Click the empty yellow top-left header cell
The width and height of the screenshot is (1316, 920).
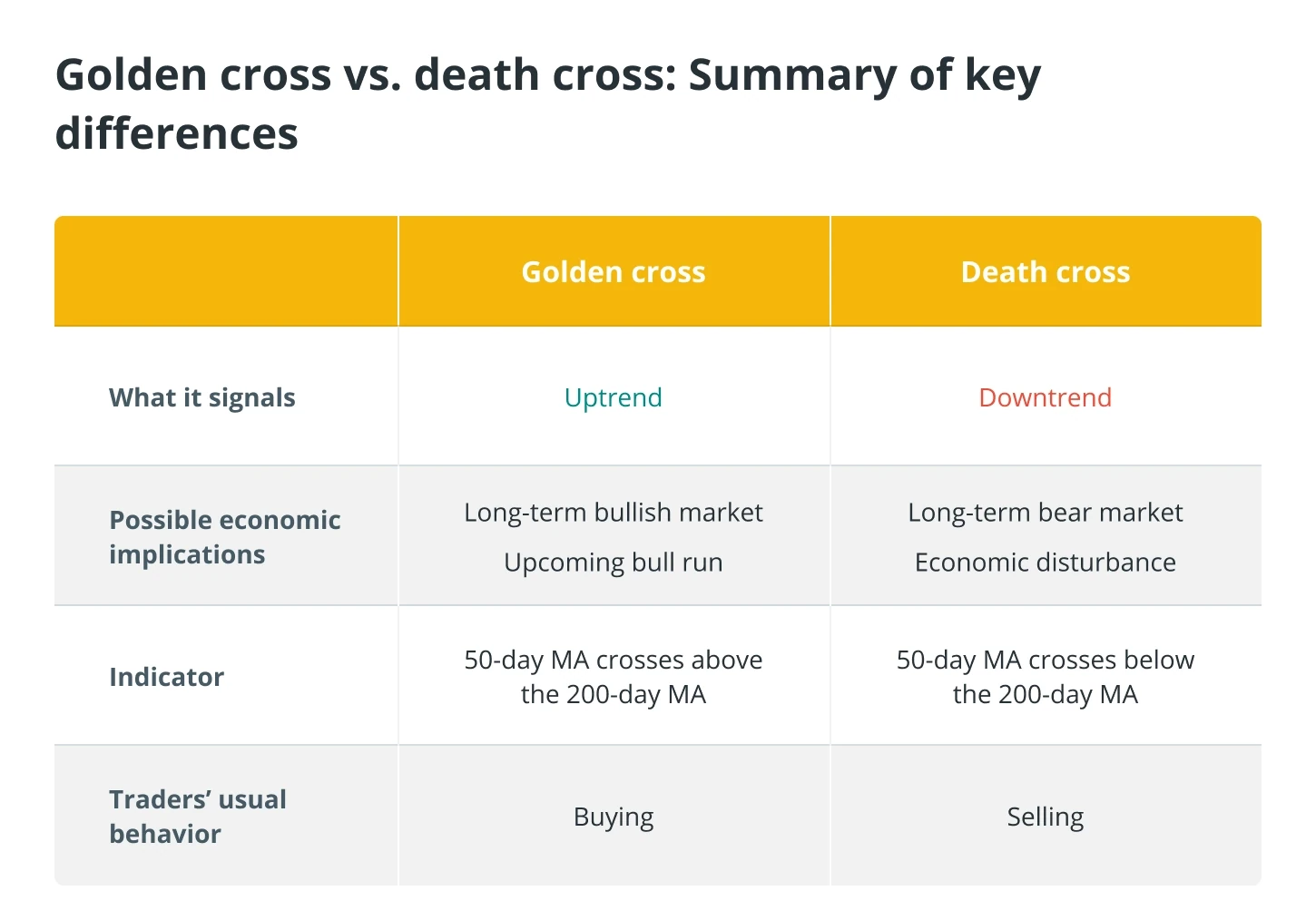click(226, 271)
